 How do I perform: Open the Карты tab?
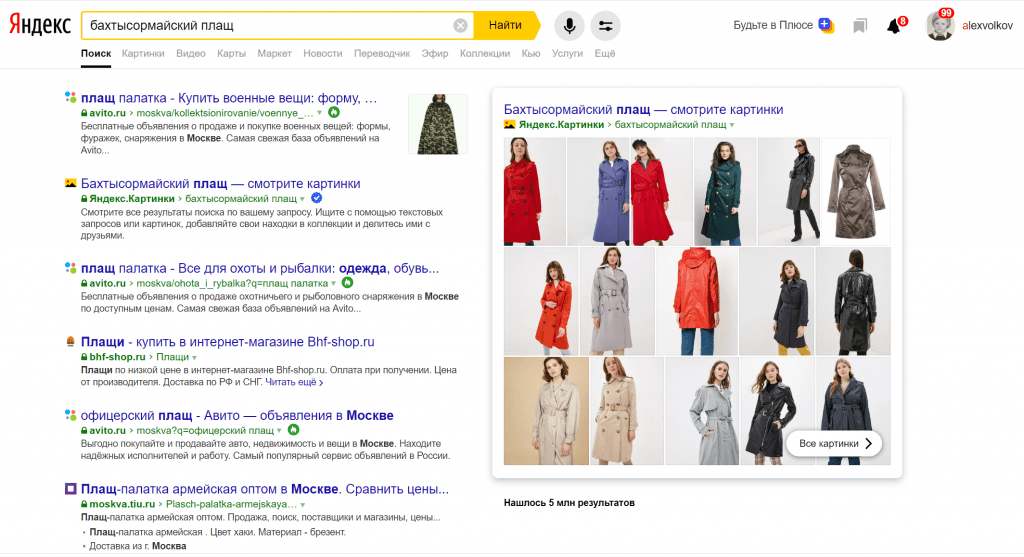pos(231,54)
